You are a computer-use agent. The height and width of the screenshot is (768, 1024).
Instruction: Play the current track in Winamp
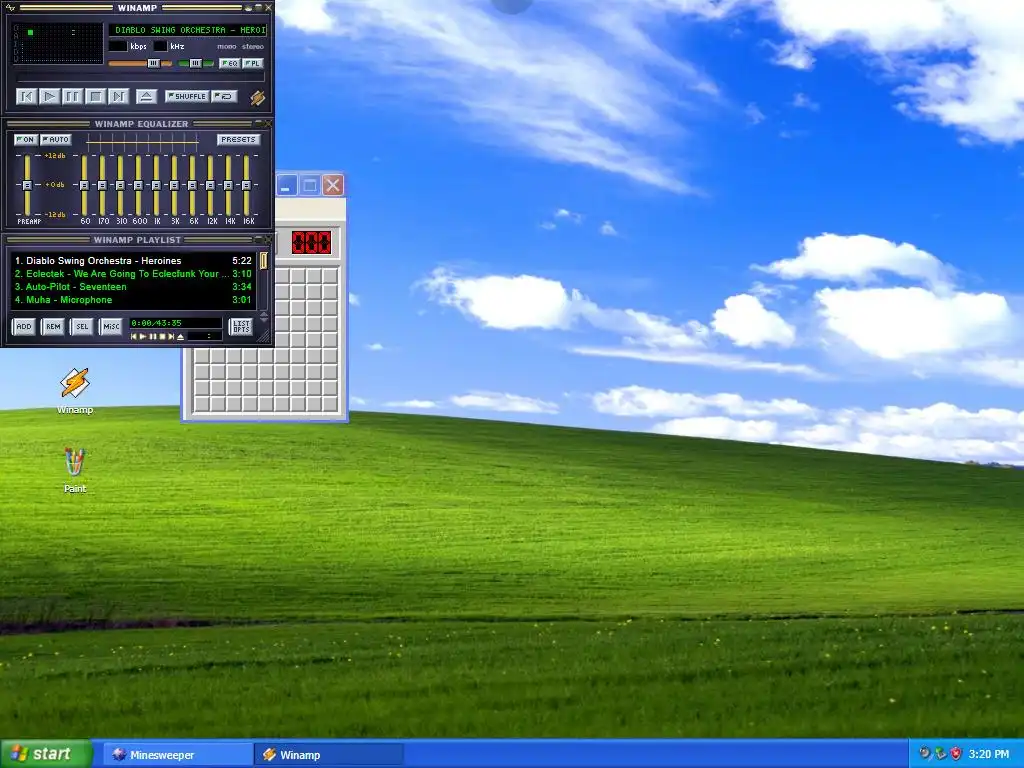tap(49, 97)
